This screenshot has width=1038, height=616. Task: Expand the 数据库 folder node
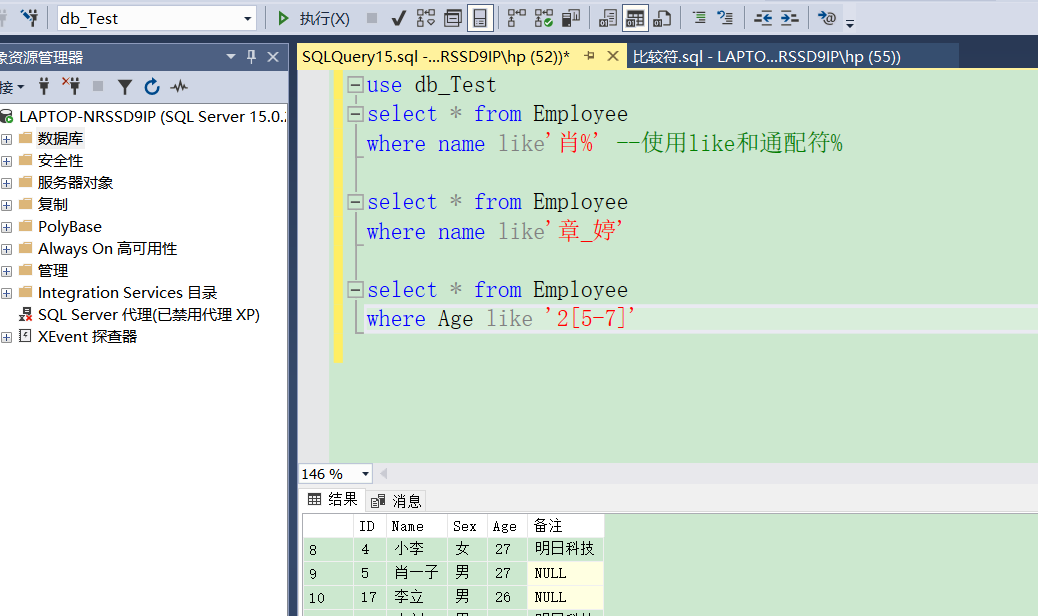tap(7, 139)
